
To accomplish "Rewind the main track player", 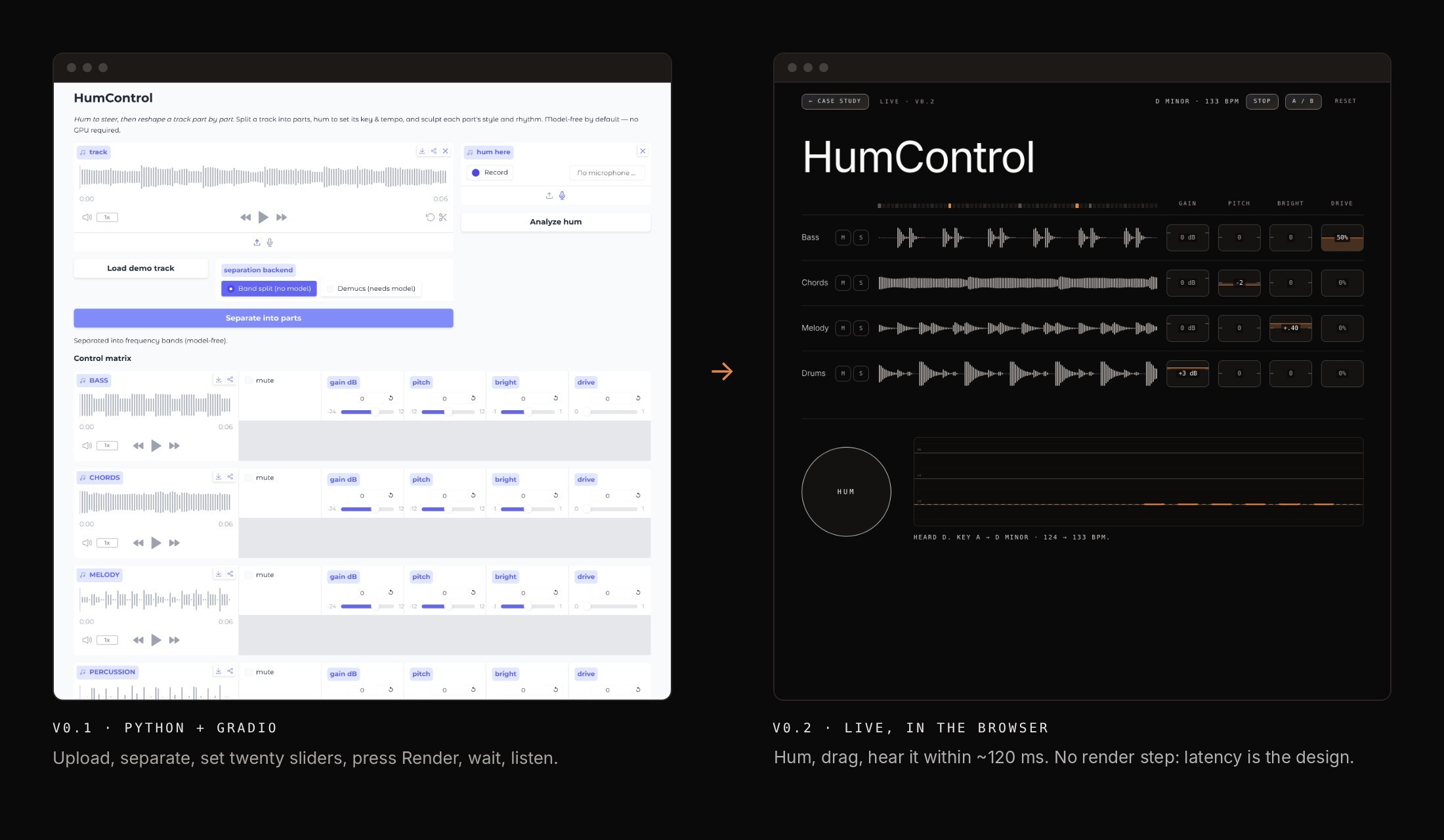I will click(245, 217).
